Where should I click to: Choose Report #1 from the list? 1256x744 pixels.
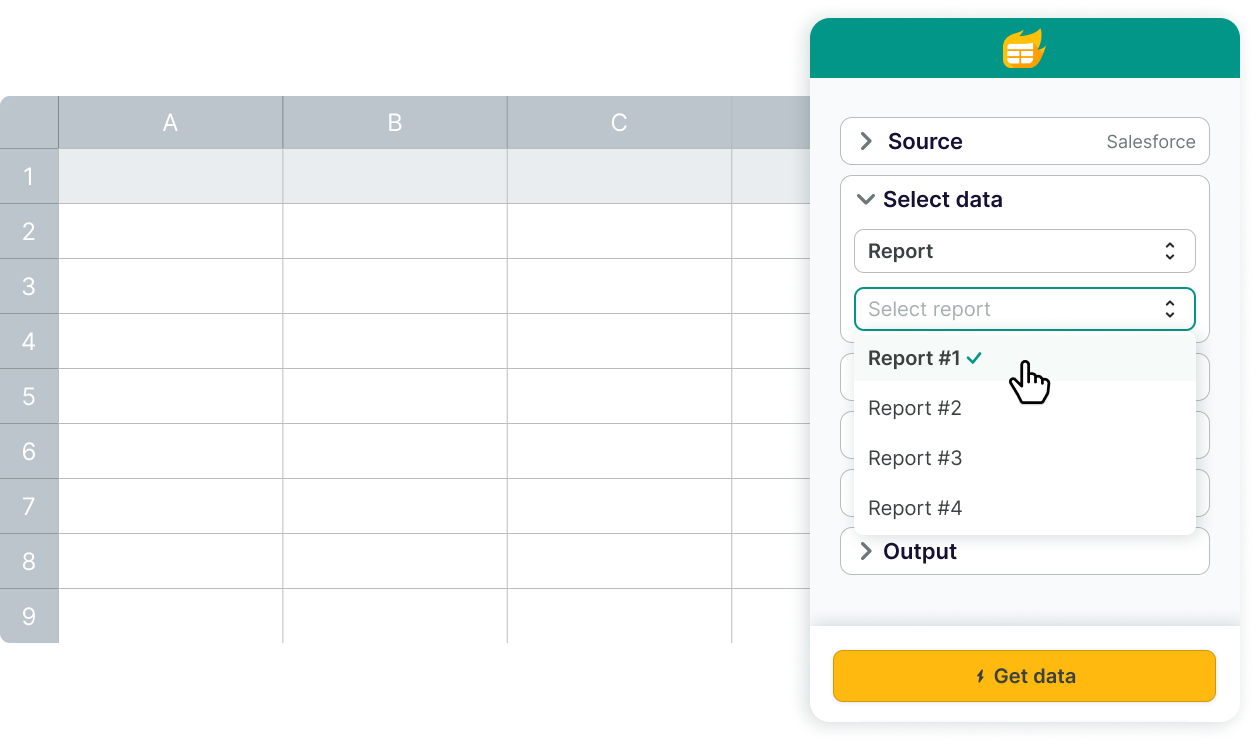point(914,358)
